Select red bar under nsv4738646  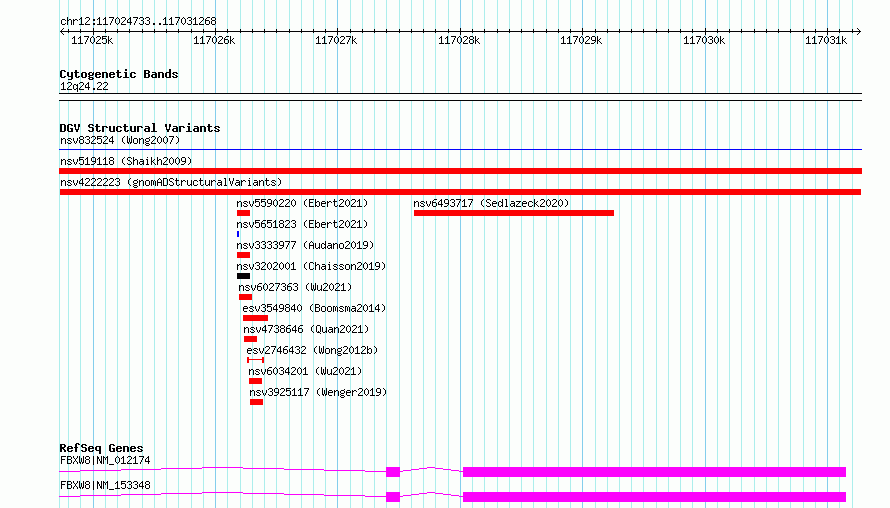pyautogui.click(x=250, y=339)
